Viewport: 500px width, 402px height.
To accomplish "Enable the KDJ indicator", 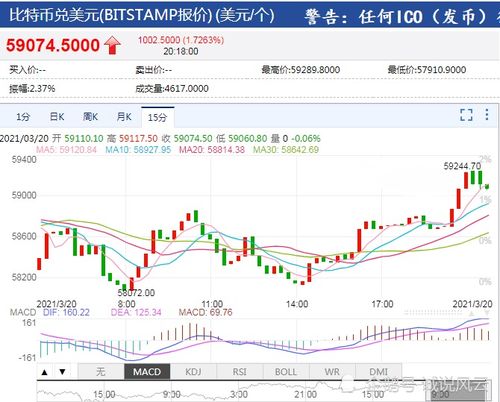I will (x=193, y=372).
